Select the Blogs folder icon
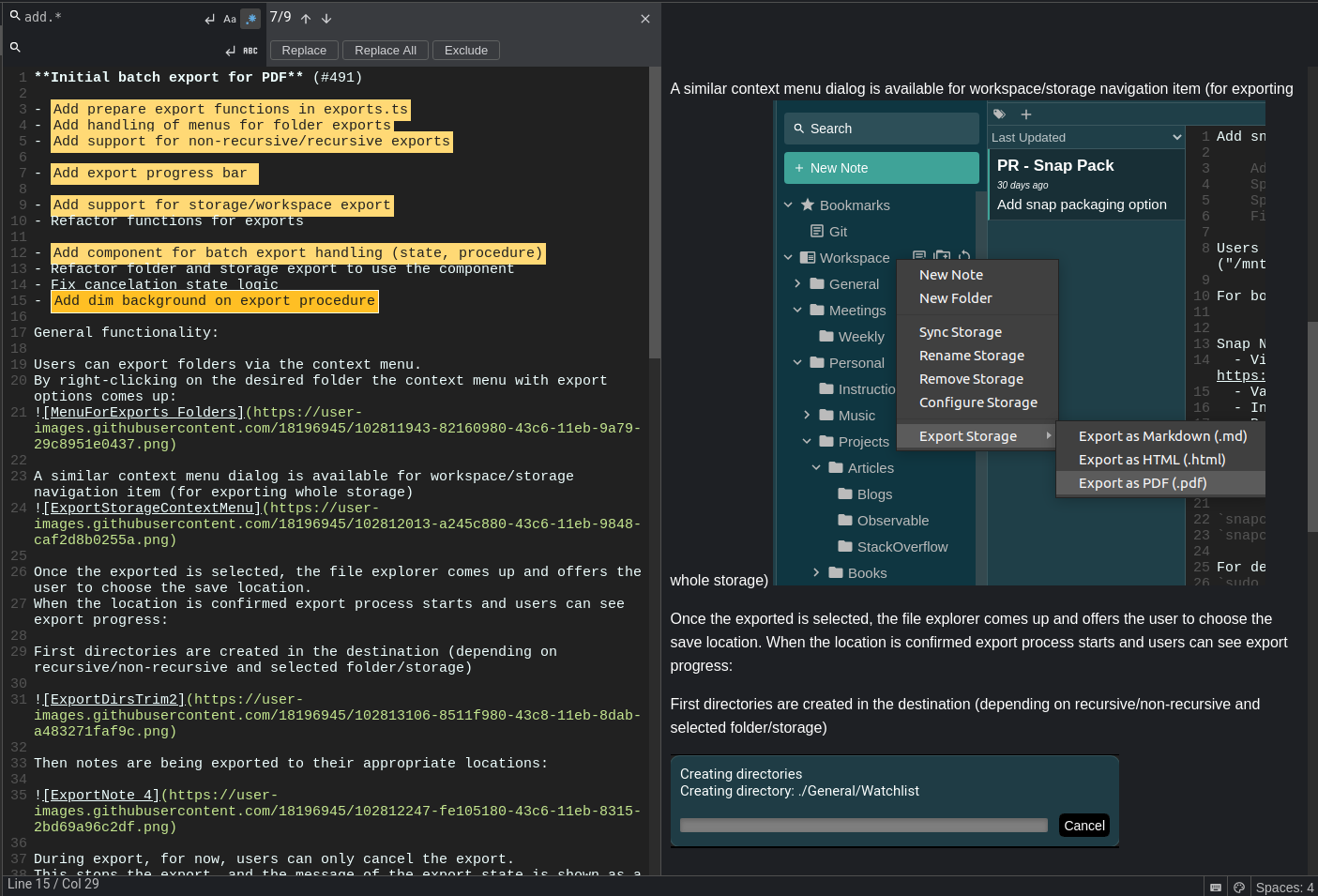The height and width of the screenshot is (896, 1318). (845, 494)
